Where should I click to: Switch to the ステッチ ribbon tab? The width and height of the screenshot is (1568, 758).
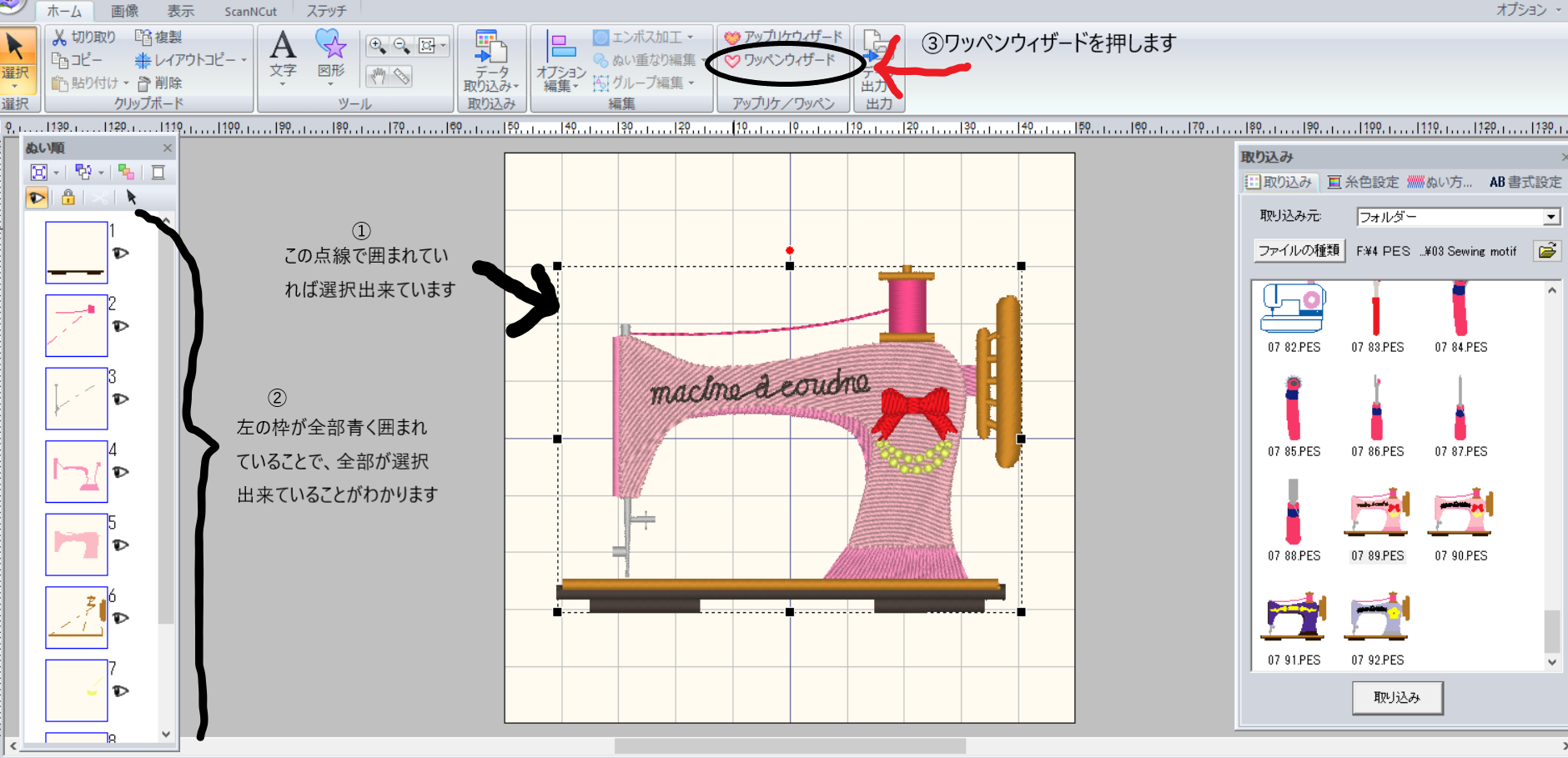(326, 11)
